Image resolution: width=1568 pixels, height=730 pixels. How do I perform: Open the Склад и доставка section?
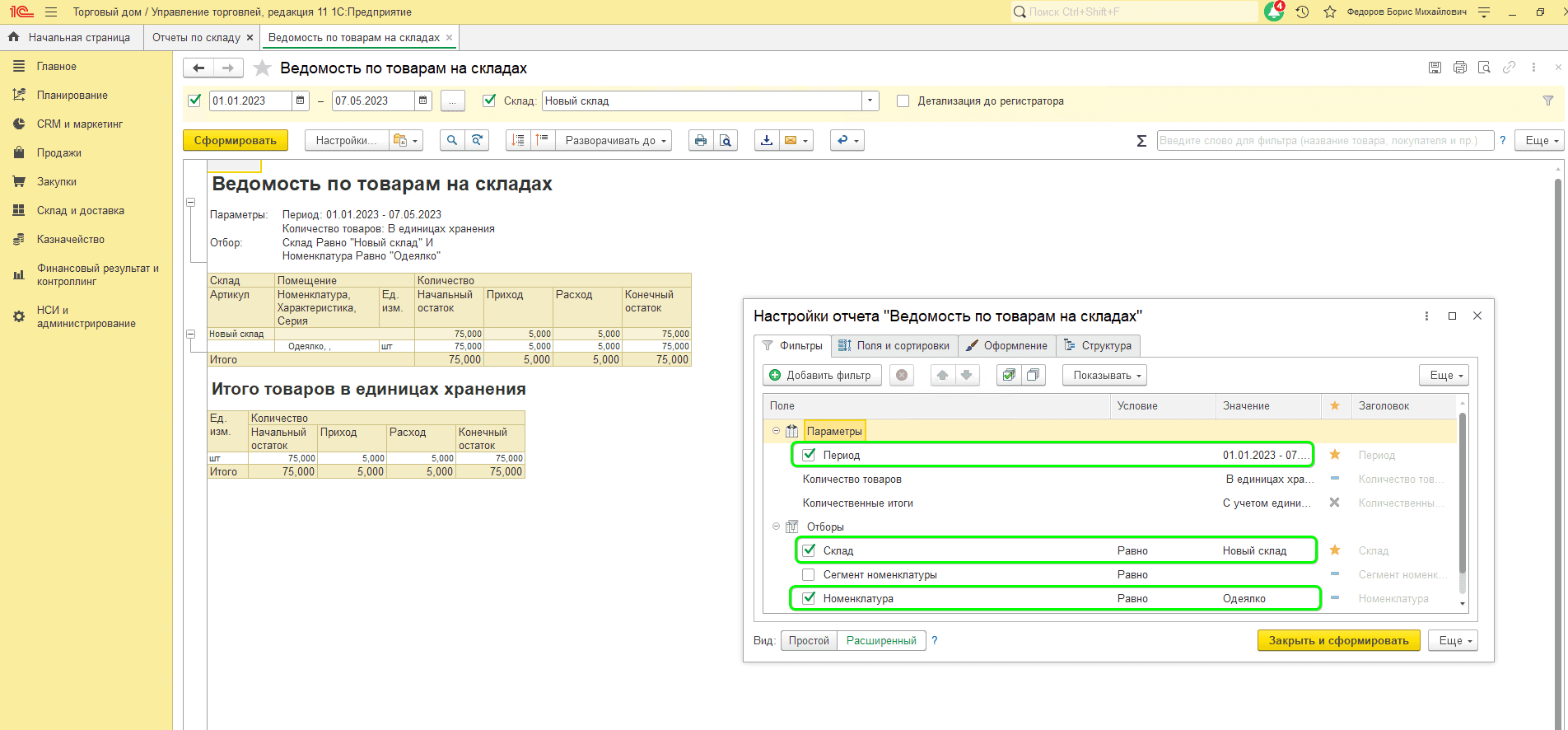80,211
